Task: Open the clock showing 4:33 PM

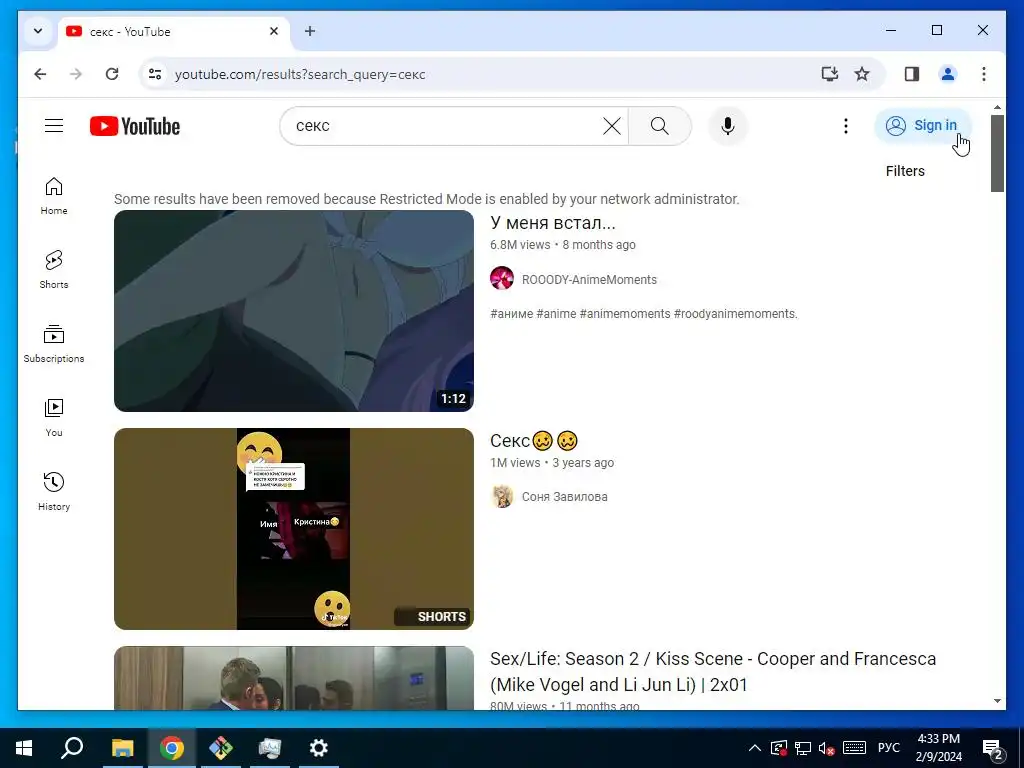Action: 938,748
